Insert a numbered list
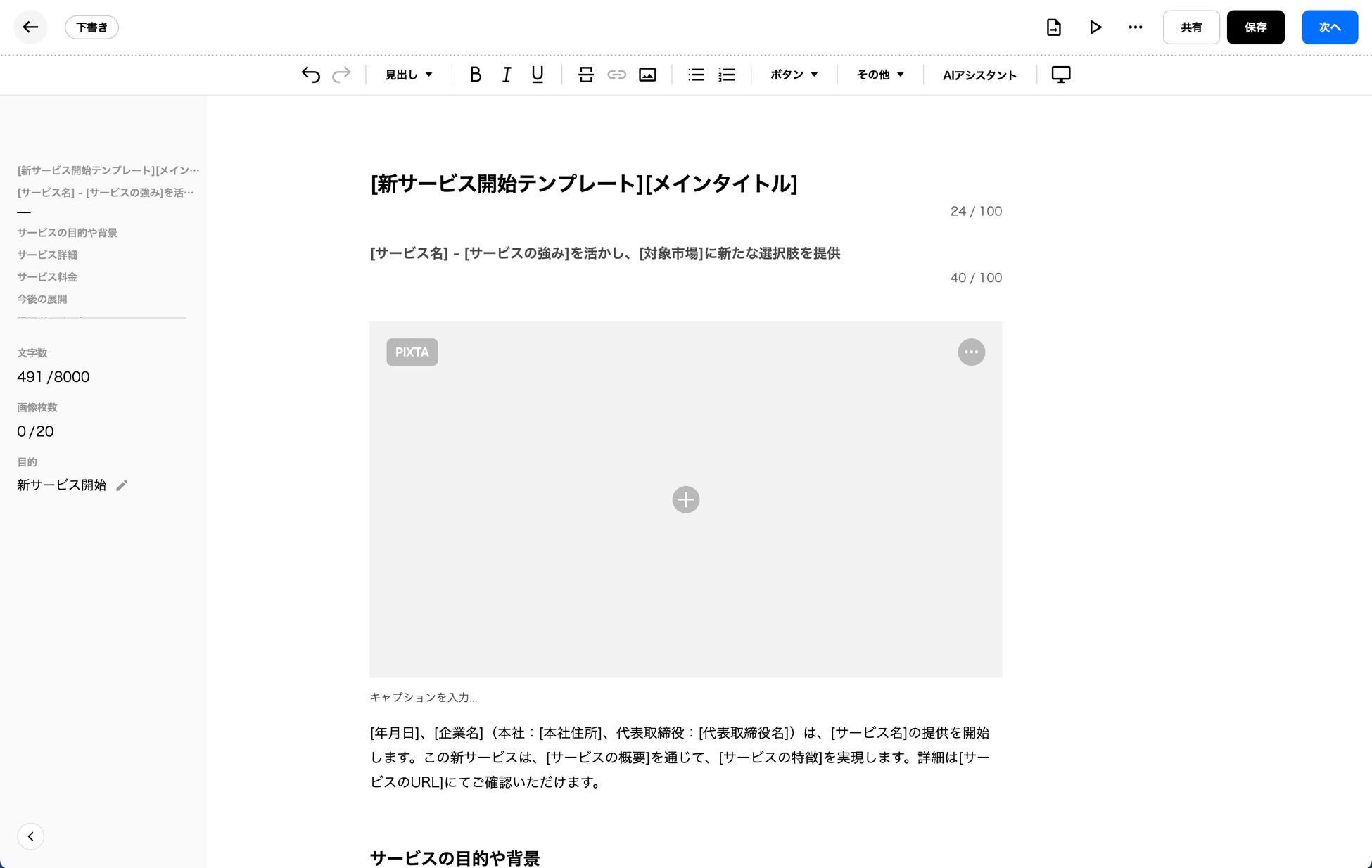1372x868 pixels. pos(727,75)
